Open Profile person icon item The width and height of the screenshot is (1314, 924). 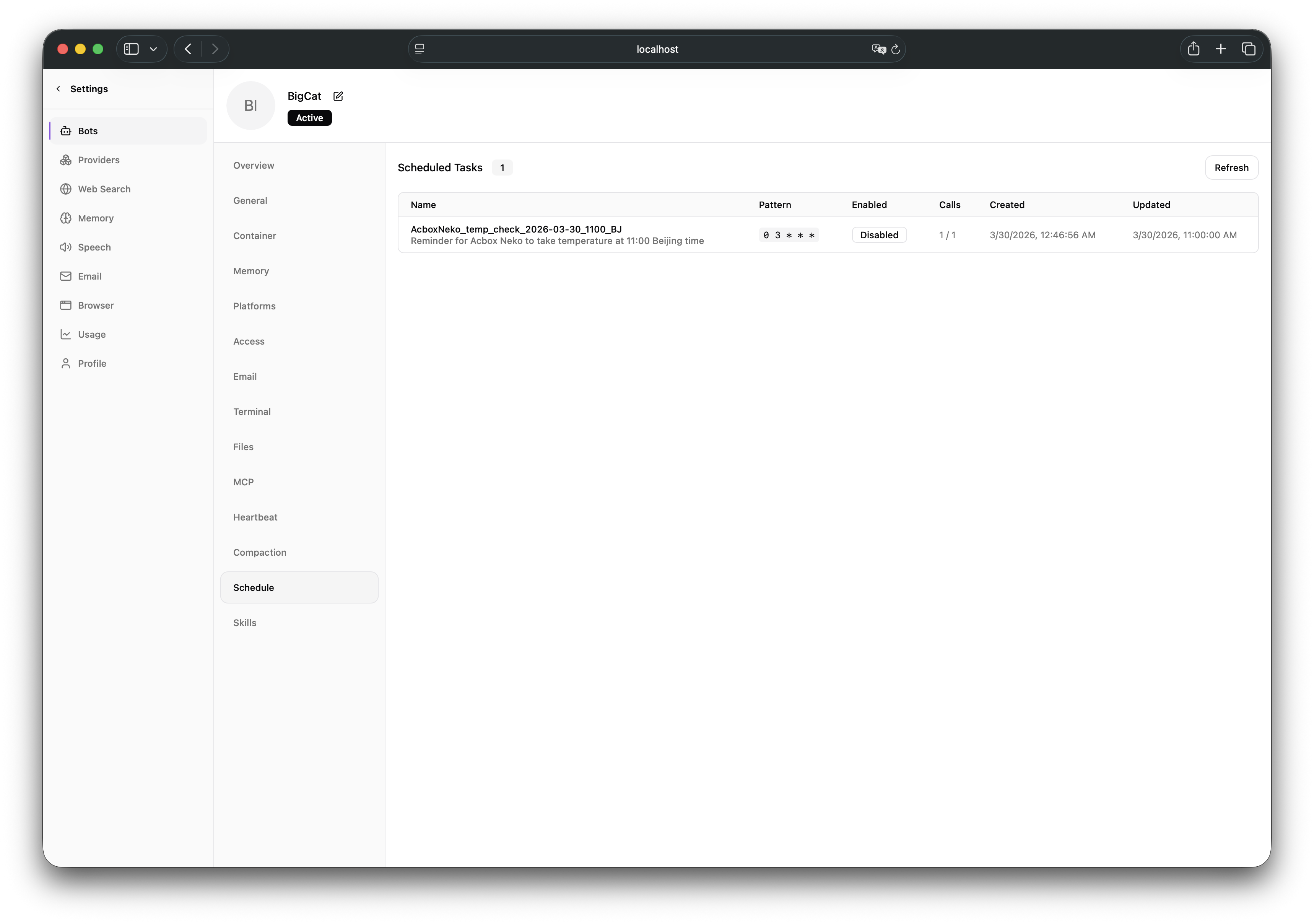coord(67,364)
